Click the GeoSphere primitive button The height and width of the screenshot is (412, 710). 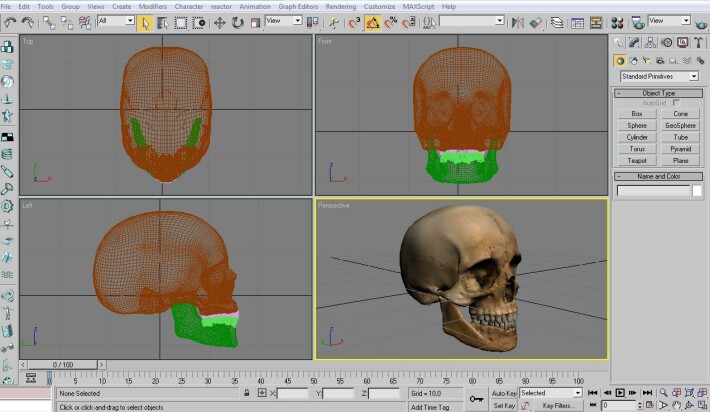pos(680,126)
